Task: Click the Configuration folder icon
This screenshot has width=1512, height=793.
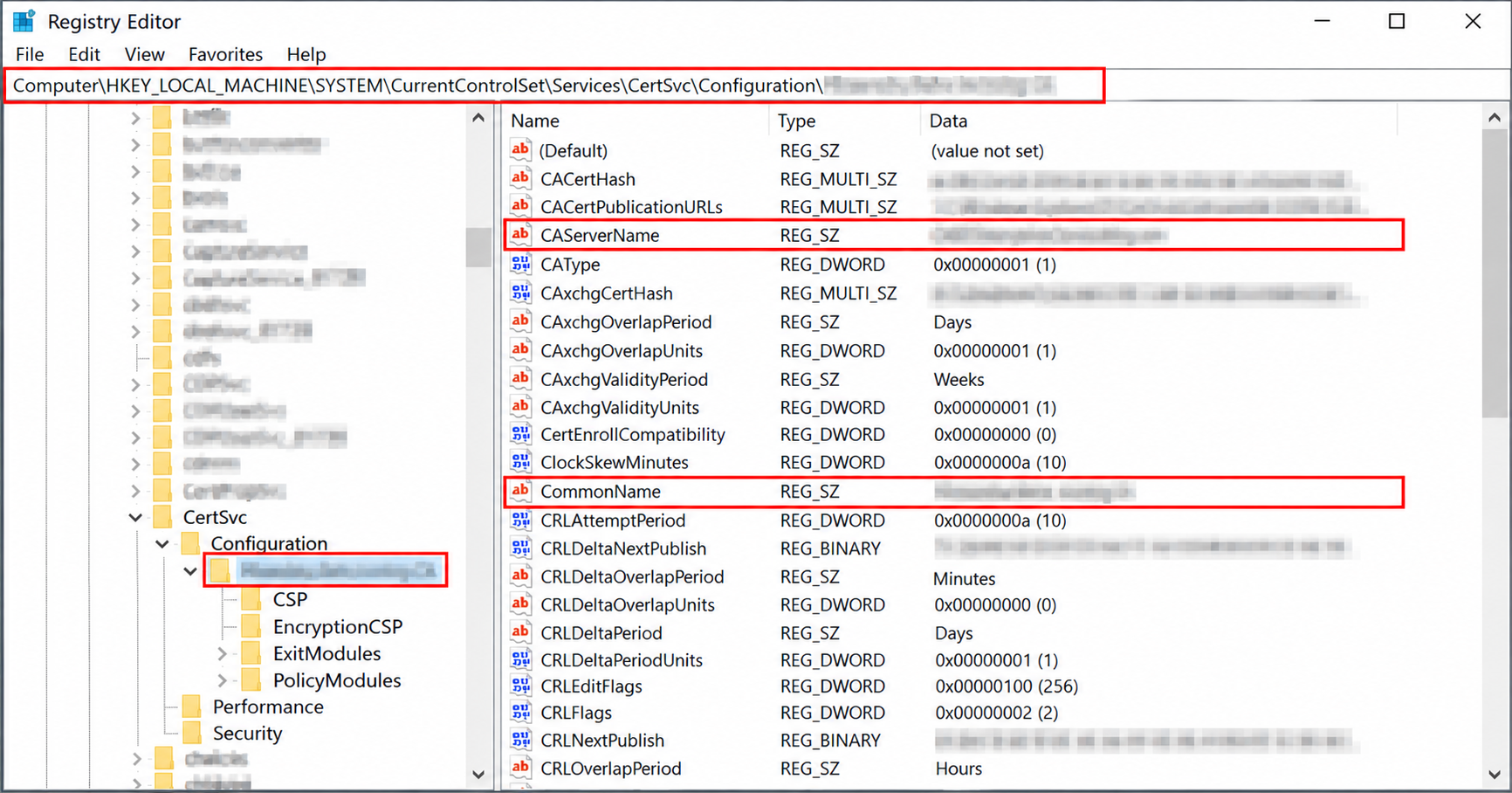Action: 190,543
